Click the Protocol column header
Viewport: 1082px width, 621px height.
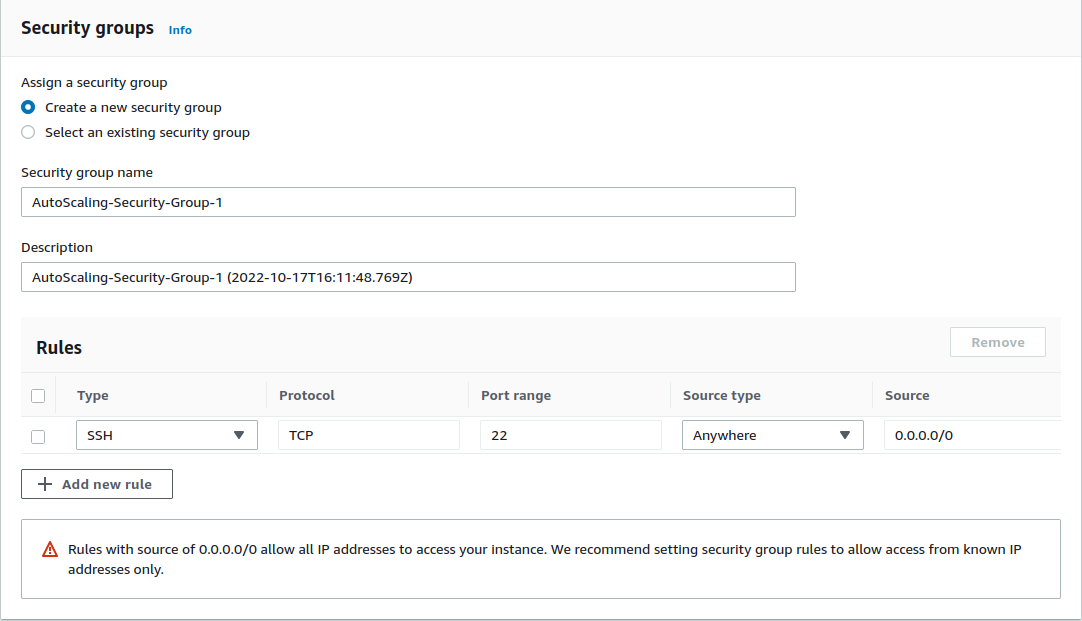click(x=307, y=395)
